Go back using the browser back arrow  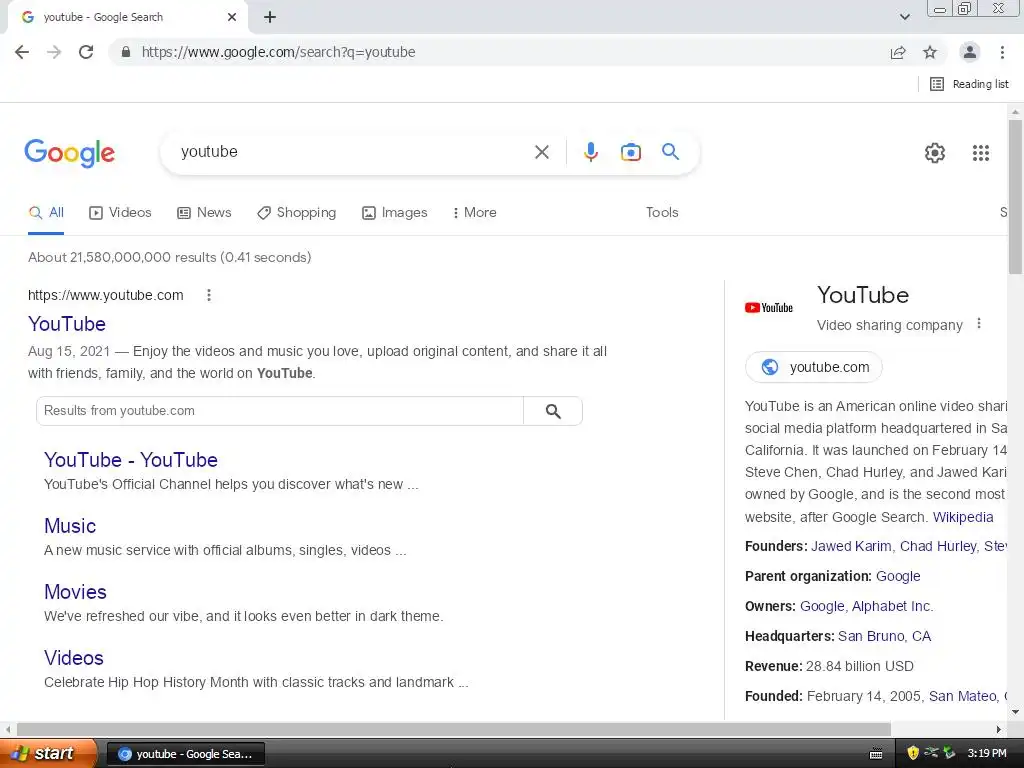point(22,52)
